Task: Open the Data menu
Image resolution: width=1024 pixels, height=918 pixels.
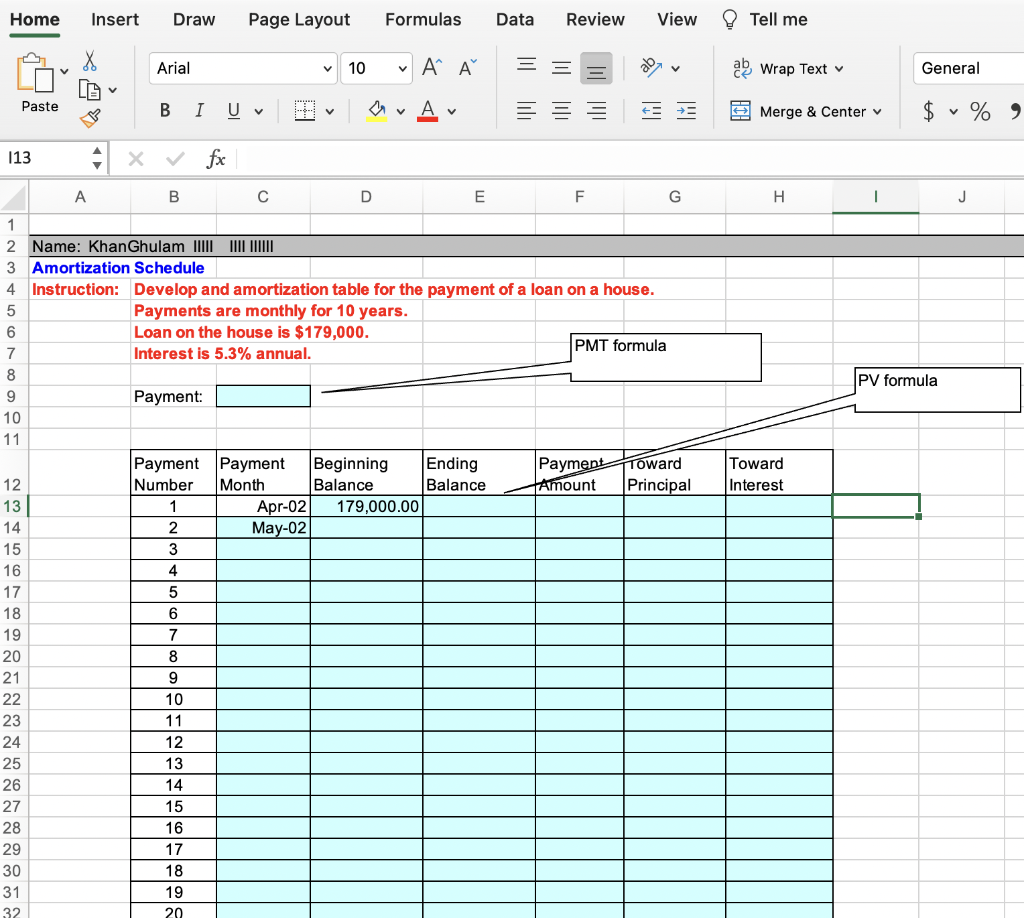Action: click(514, 19)
